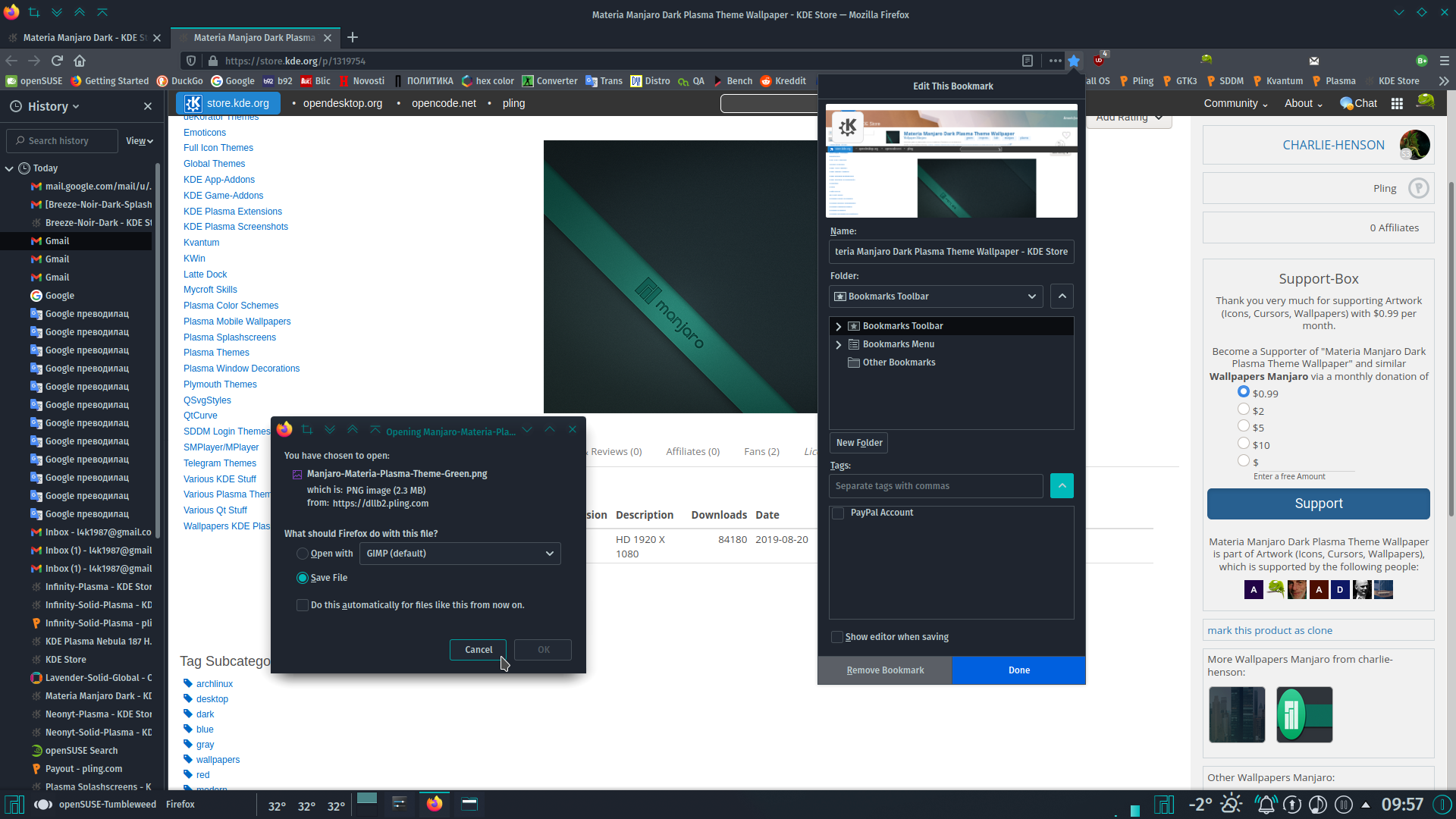Open the Fans (2) tab

click(x=761, y=451)
